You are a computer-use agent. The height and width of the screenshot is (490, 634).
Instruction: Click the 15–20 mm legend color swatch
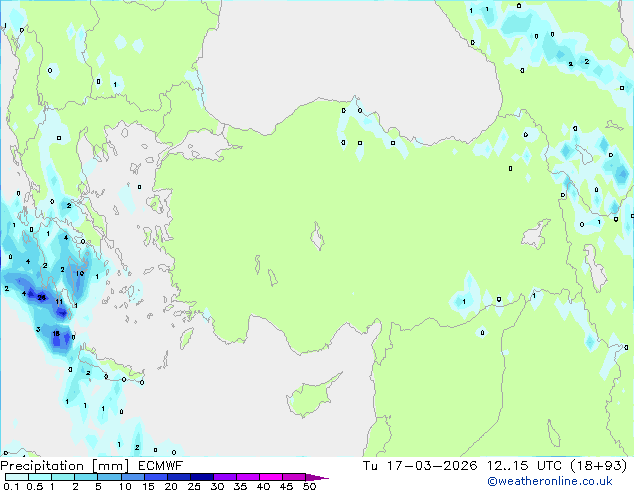(156, 477)
